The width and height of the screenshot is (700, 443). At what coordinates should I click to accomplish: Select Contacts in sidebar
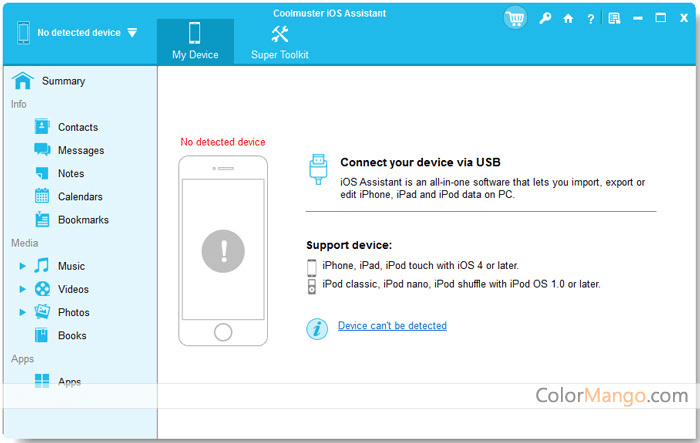(x=78, y=127)
